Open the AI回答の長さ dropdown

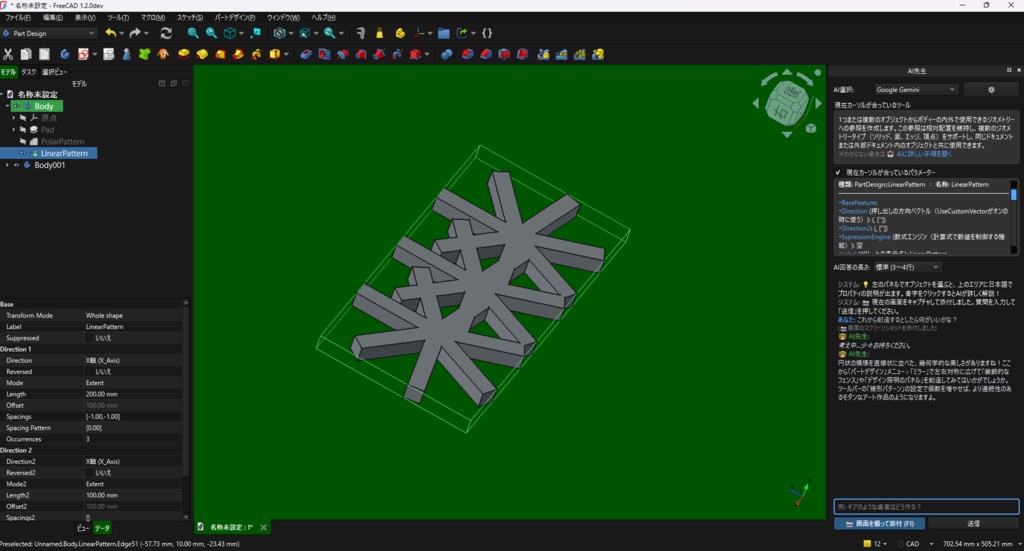(x=907, y=267)
